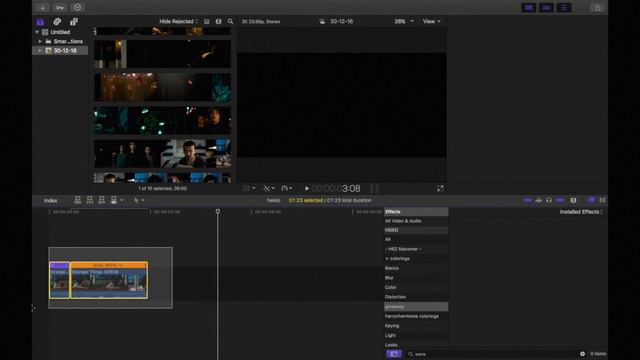Open the 26% viewer zoom dropdown
Viewport: 640px width, 360px height.
404,21
